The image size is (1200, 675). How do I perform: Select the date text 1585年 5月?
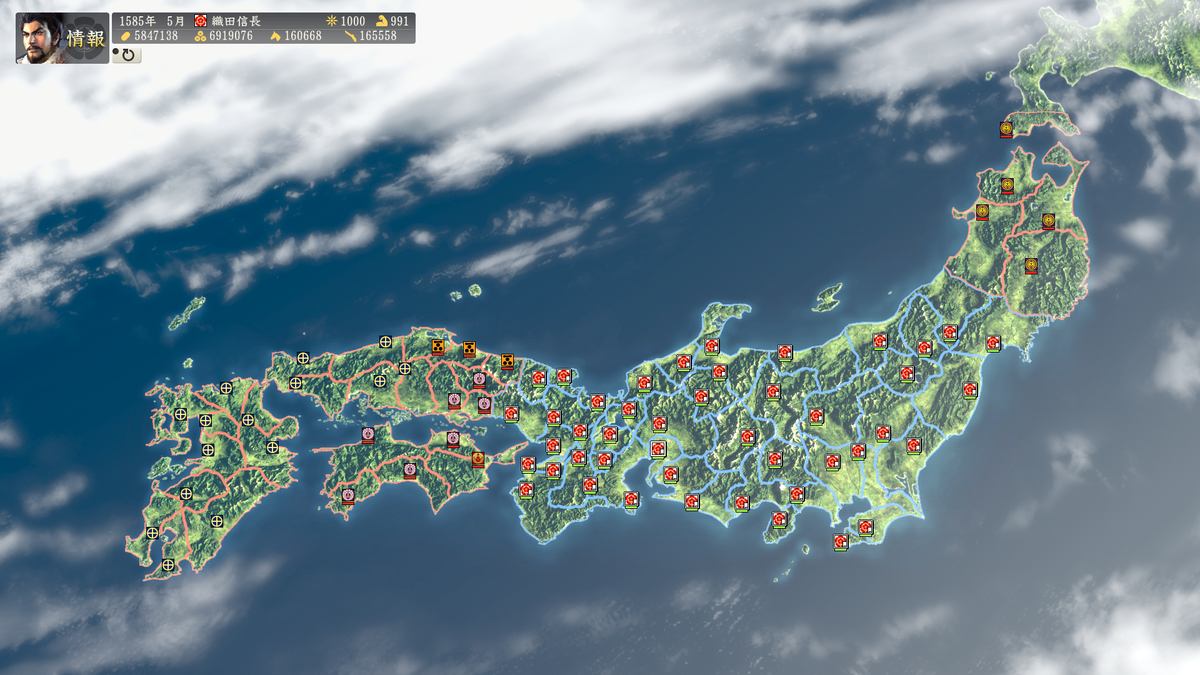pyautogui.click(x=152, y=21)
